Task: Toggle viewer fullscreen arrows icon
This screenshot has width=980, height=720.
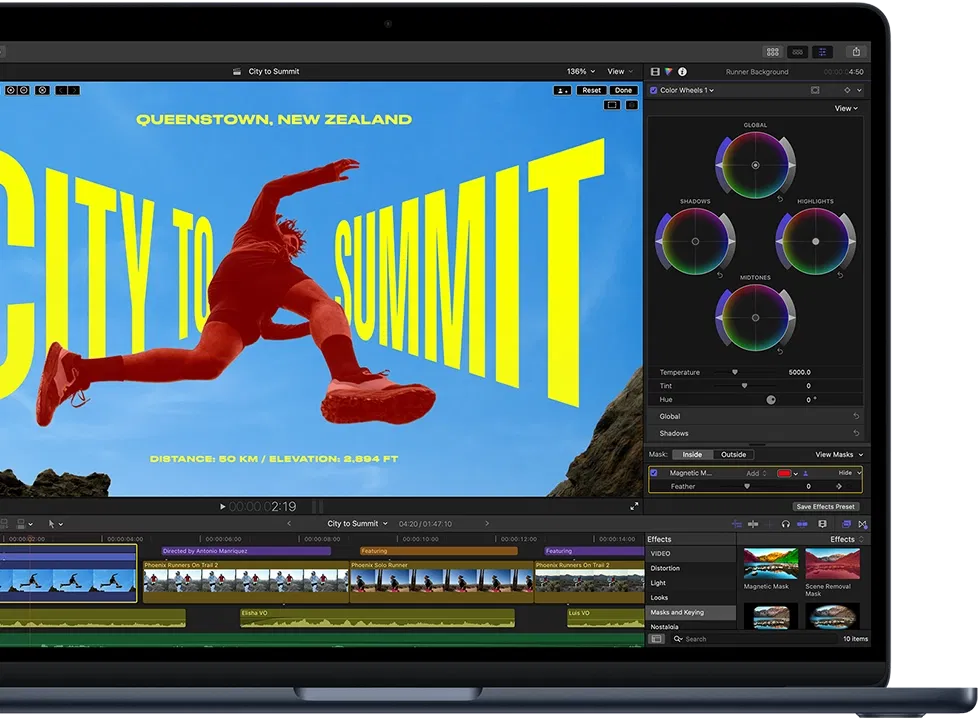Action: click(634, 507)
